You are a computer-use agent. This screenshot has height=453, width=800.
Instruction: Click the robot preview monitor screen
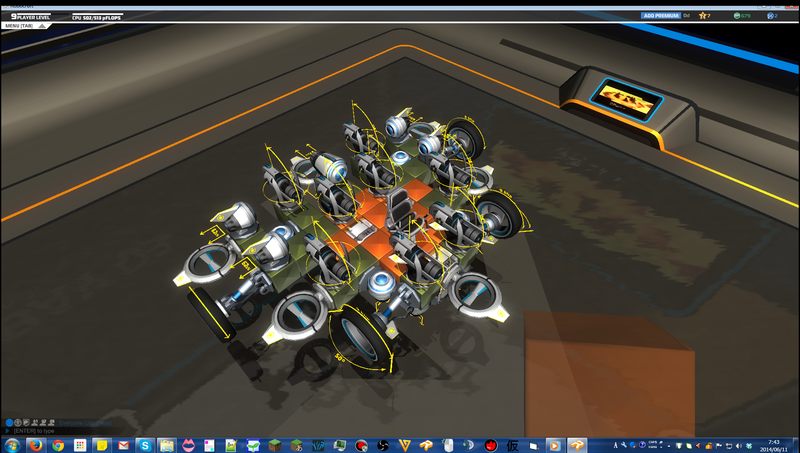(x=627, y=99)
